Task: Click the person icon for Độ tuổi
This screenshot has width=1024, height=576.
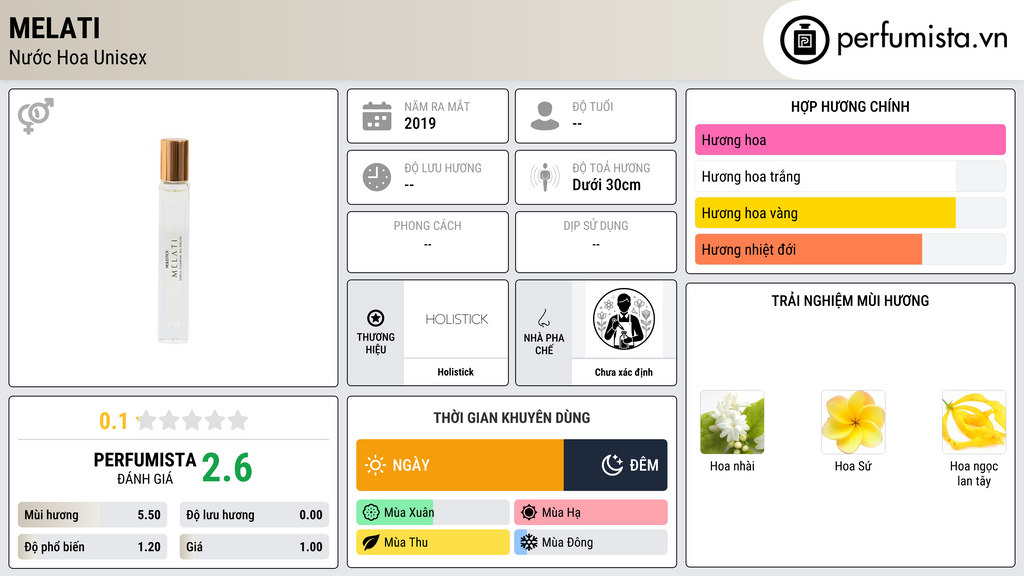Action: [545, 116]
